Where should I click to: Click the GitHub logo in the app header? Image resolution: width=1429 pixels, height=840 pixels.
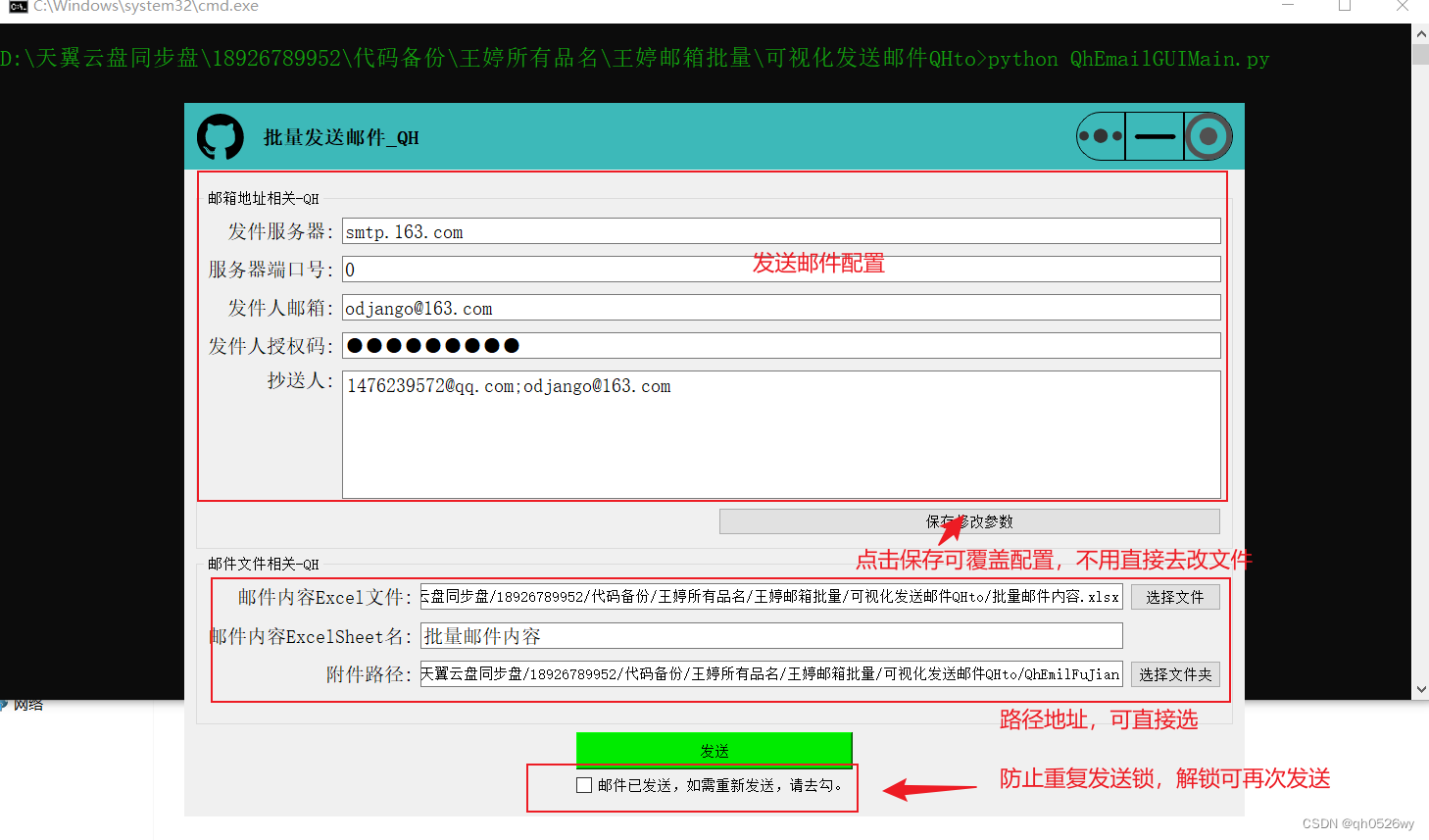(220, 136)
